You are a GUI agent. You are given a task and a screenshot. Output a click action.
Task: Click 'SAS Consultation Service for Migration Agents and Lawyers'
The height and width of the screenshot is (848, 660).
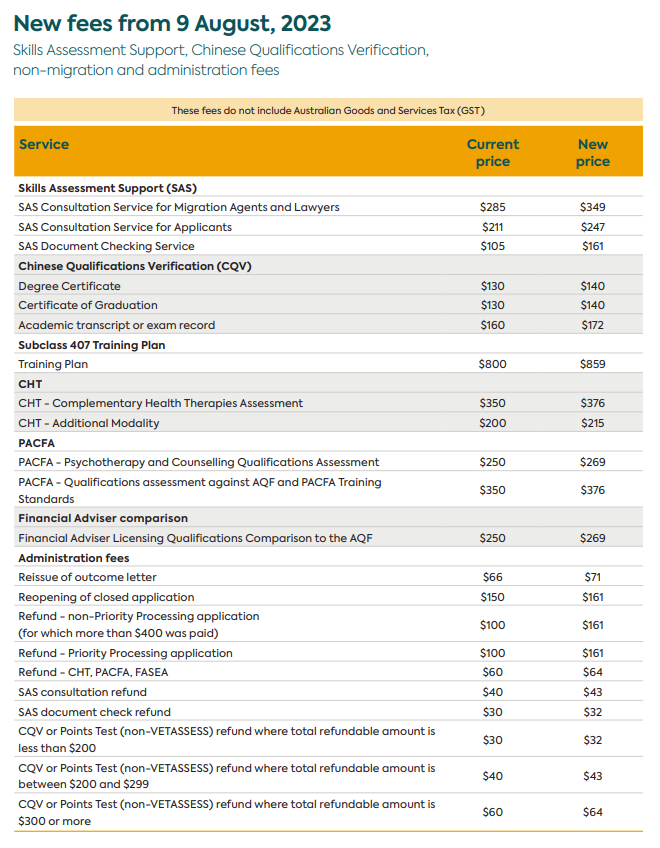(179, 207)
